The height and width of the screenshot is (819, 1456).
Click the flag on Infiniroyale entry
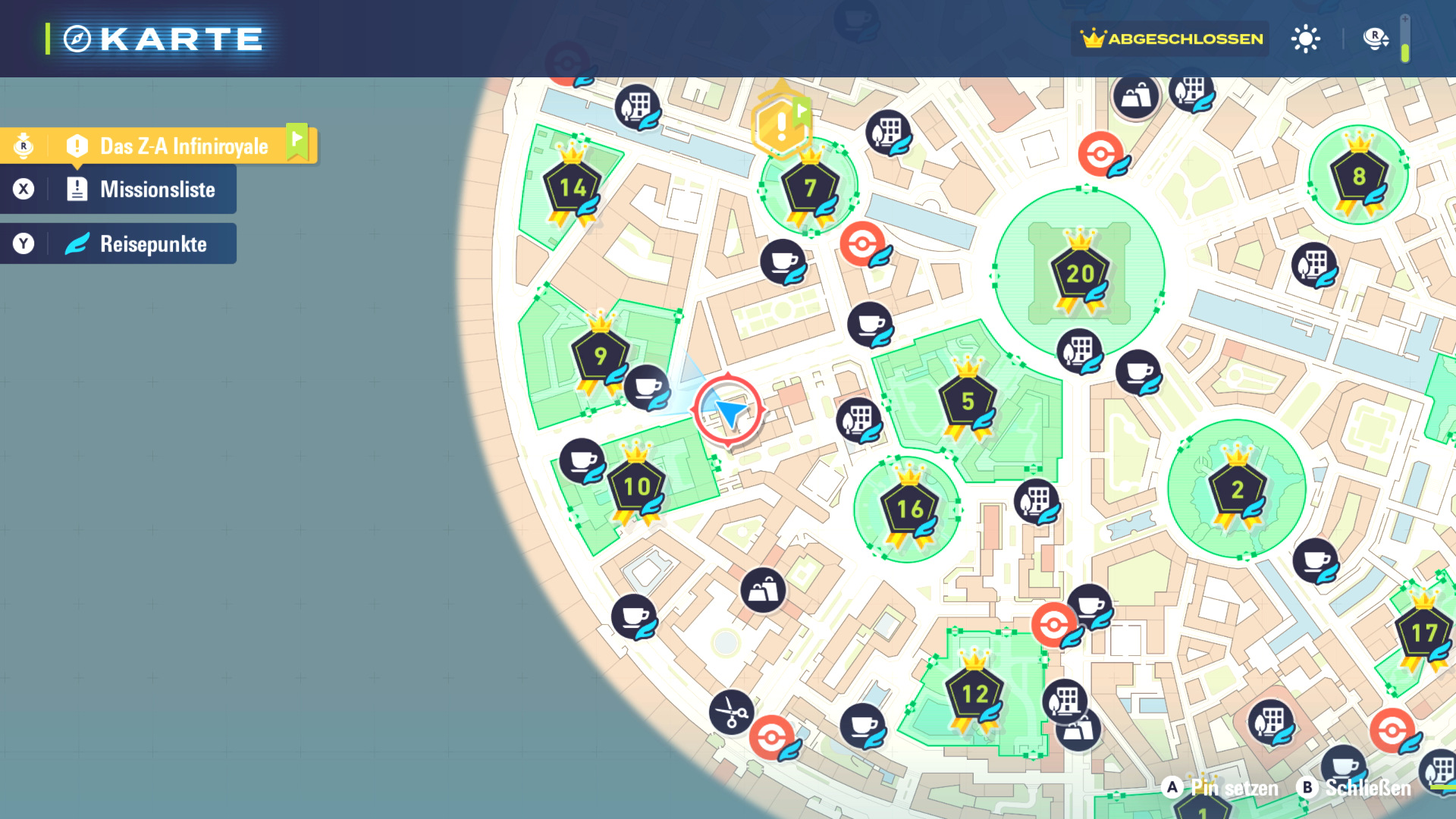coord(297,141)
